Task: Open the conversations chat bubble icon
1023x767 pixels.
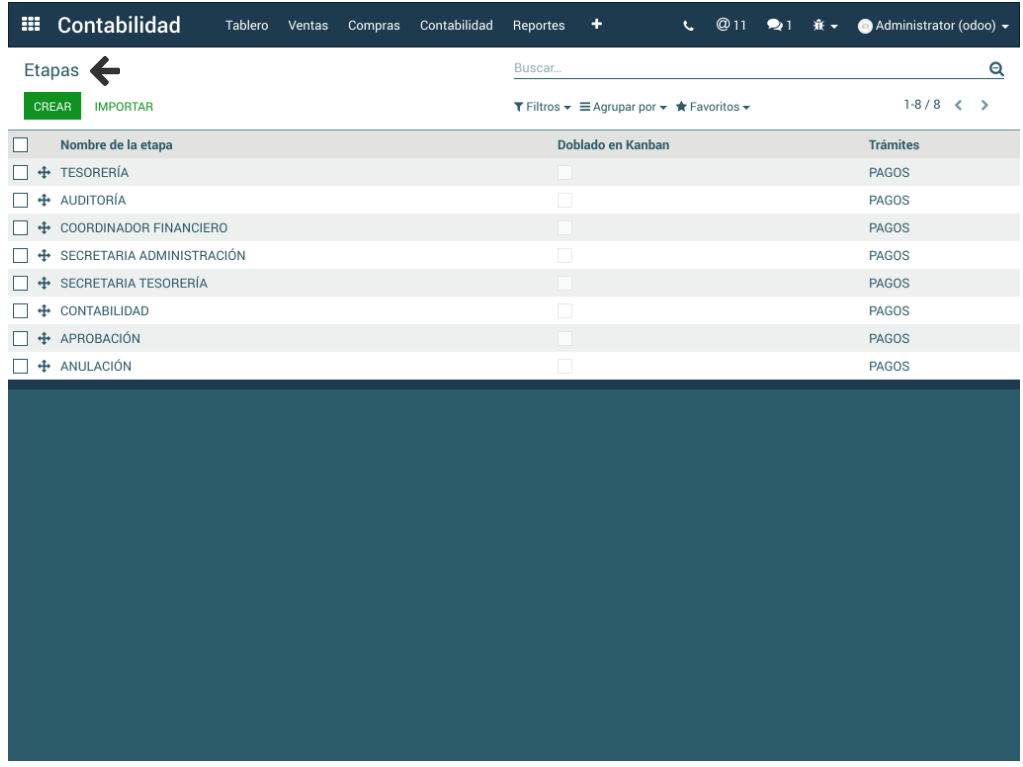Action: click(779, 26)
